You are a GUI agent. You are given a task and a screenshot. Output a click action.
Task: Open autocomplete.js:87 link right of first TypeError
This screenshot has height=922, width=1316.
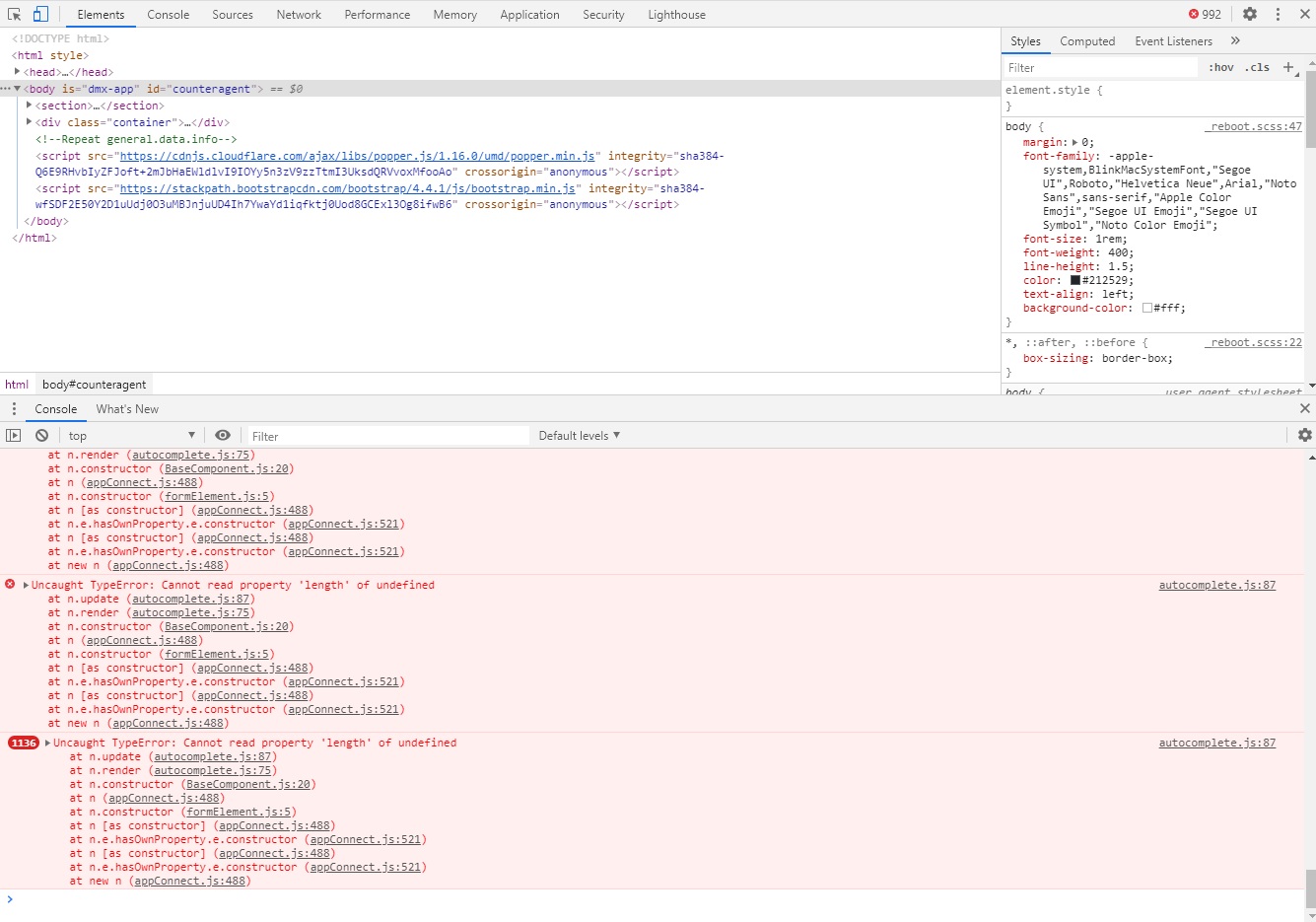(1216, 585)
